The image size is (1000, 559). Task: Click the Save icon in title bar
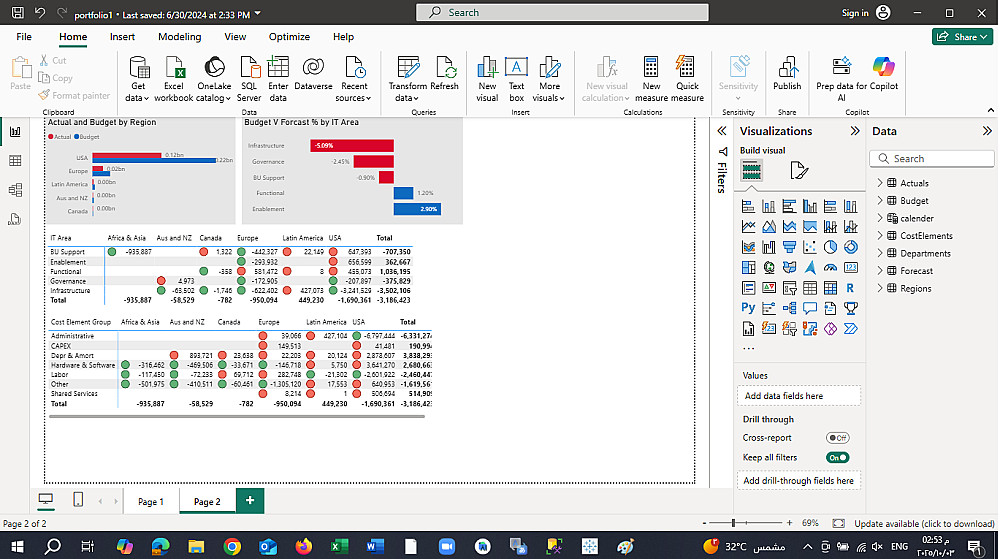(x=18, y=12)
